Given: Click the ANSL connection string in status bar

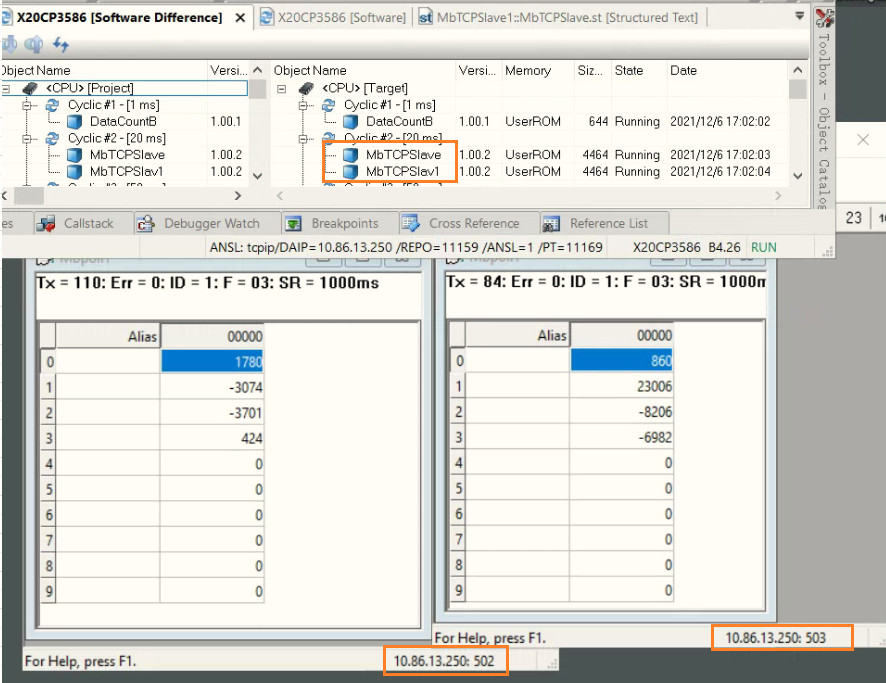Looking at the screenshot, I should click(406, 247).
